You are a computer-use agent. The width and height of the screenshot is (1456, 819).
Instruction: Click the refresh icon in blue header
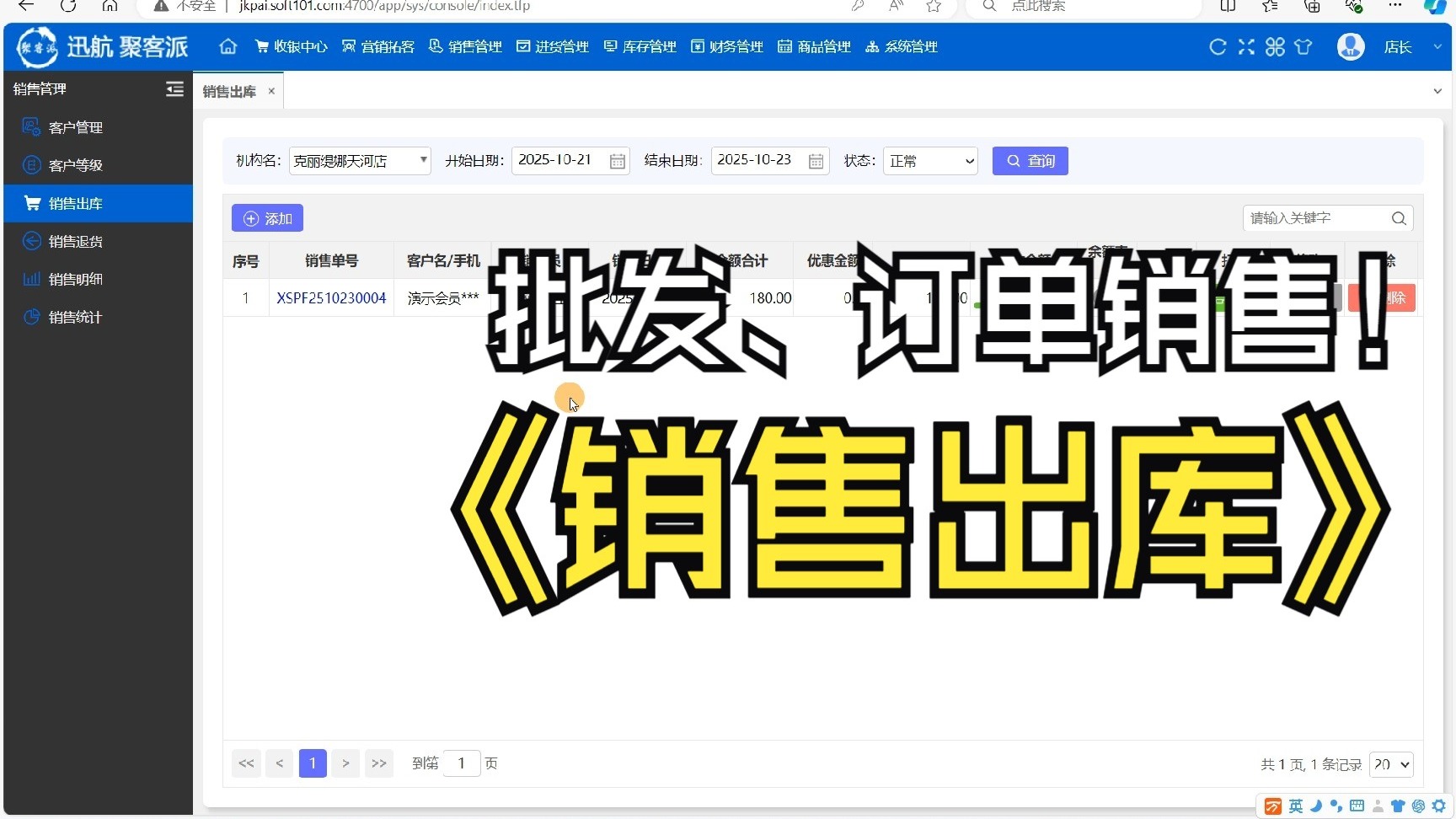coord(1217,47)
